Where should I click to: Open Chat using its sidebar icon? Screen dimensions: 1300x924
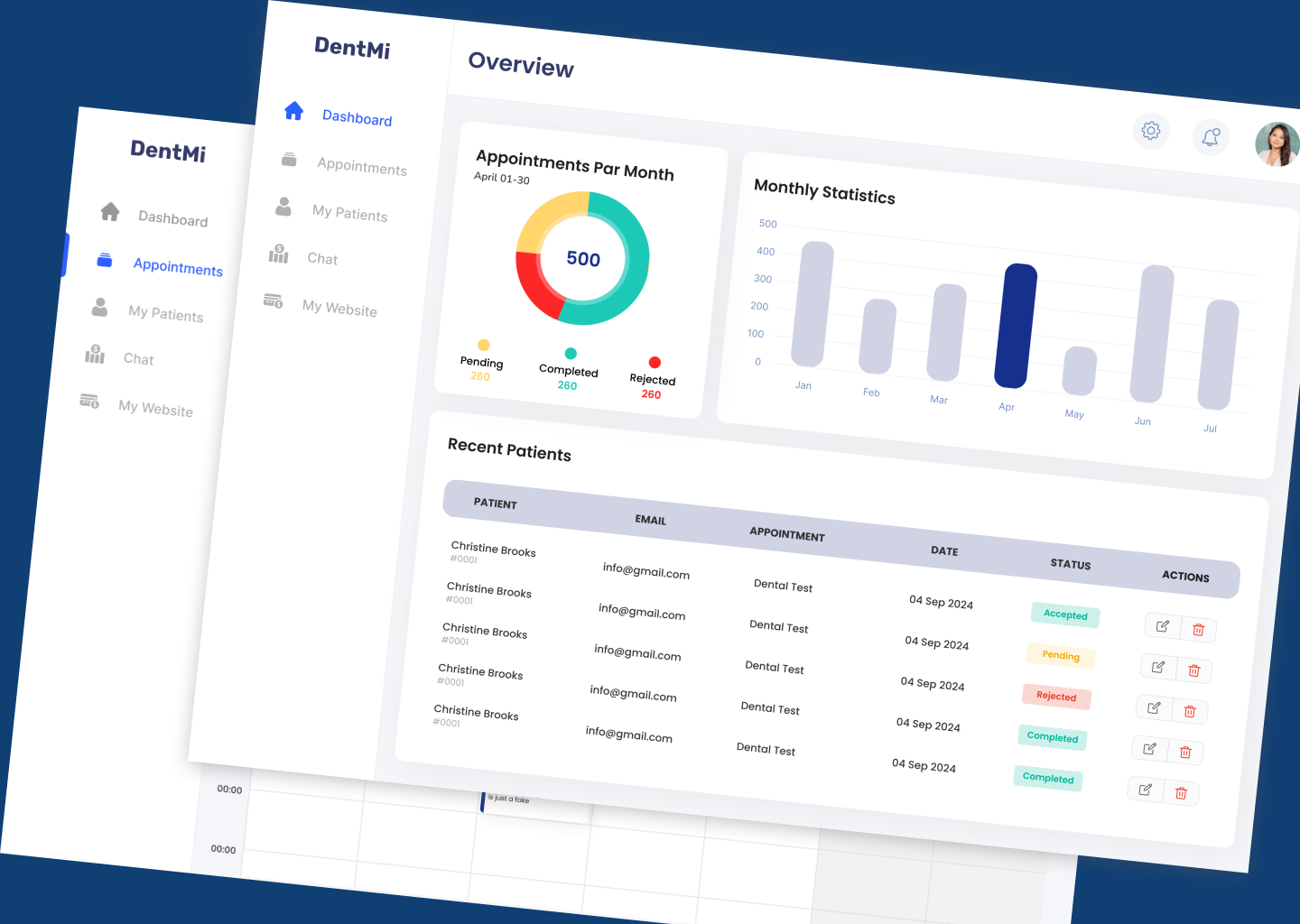coord(277,254)
